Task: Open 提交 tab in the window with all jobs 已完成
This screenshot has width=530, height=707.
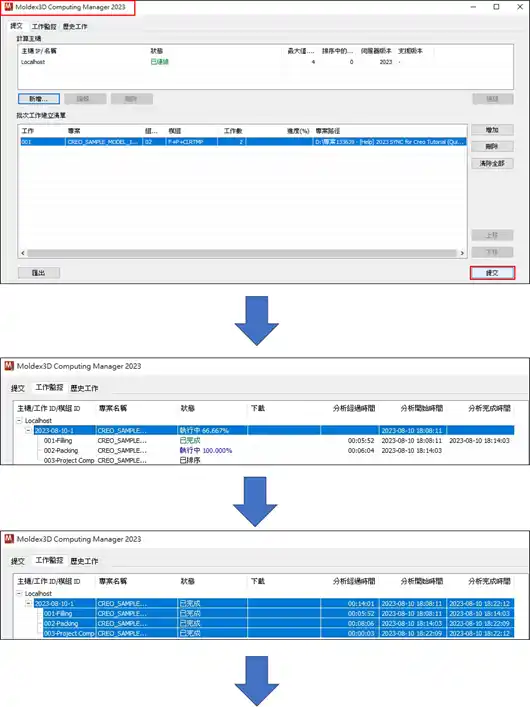Action: click(18, 561)
